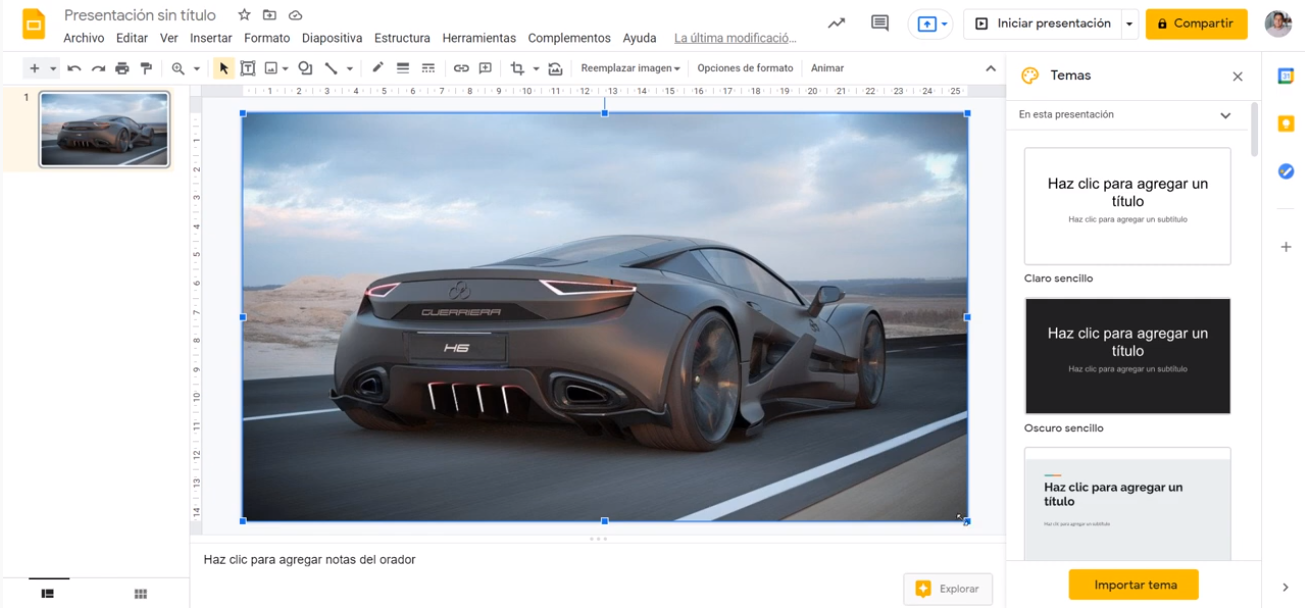Open the Ver menu
The height and width of the screenshot is (608, 1305).
coord(169,38)
